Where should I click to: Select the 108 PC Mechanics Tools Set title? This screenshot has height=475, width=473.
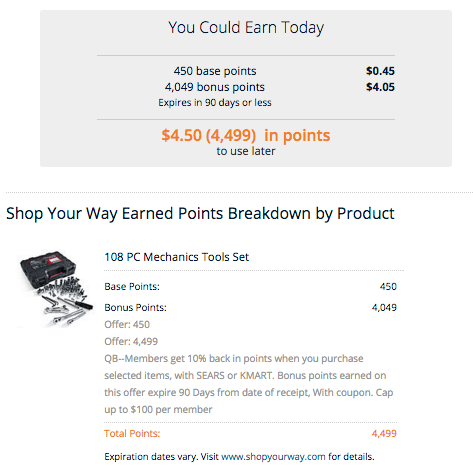coord(176,257)
